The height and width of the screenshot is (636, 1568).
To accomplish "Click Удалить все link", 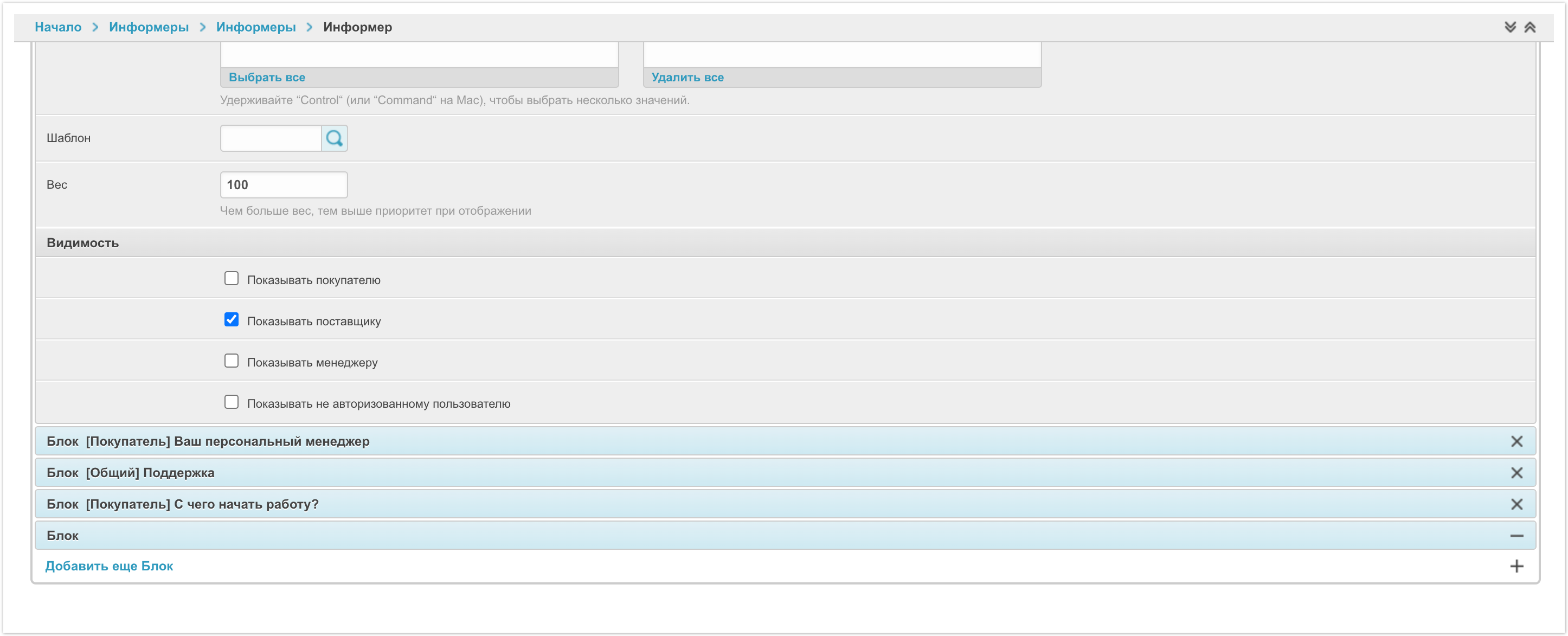I will 687,78.
